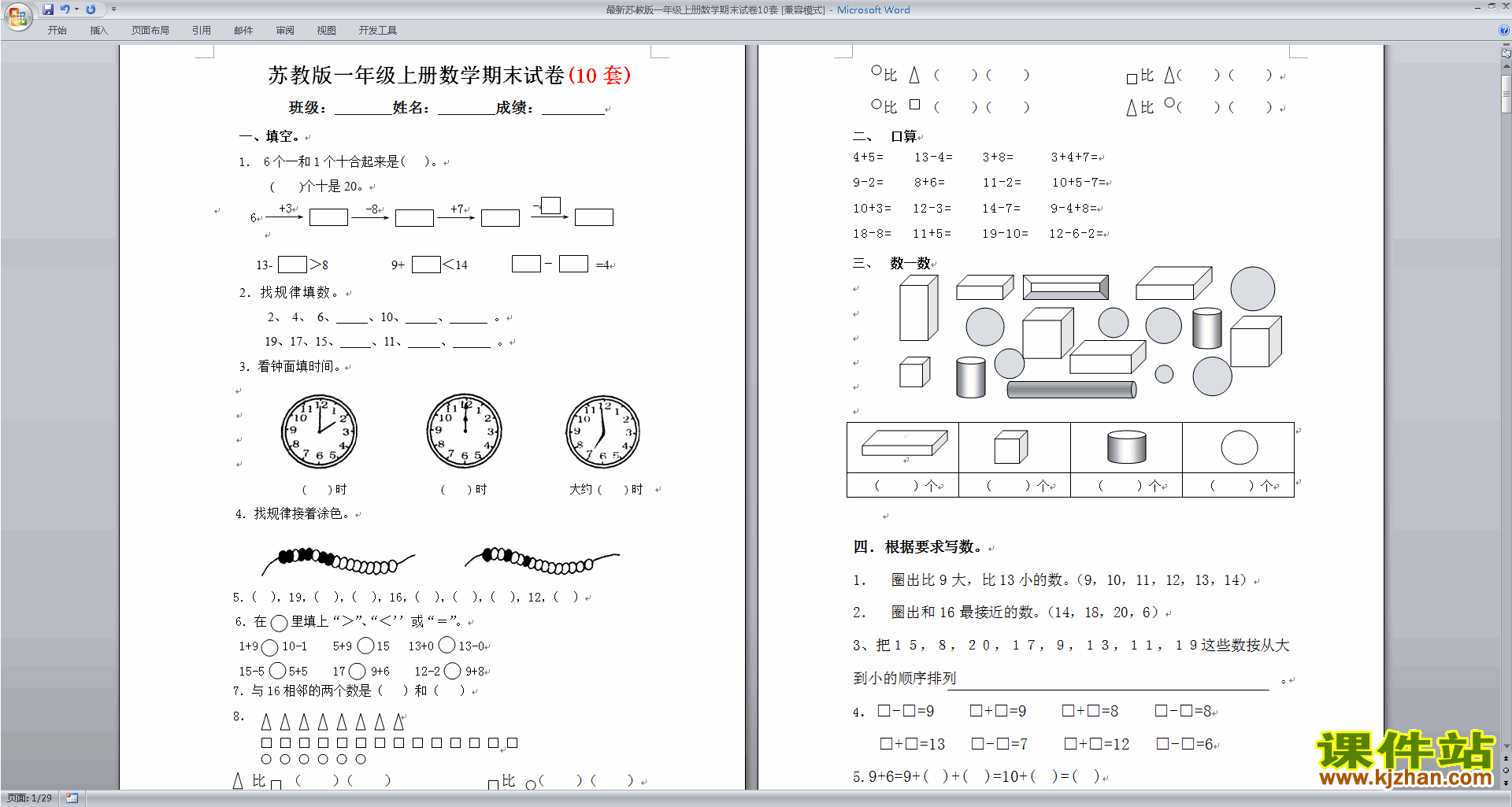1512x807 pixels.
Task: Click the text 5. 9+6=9+( )+( )
Action: [x=921, y=776]
